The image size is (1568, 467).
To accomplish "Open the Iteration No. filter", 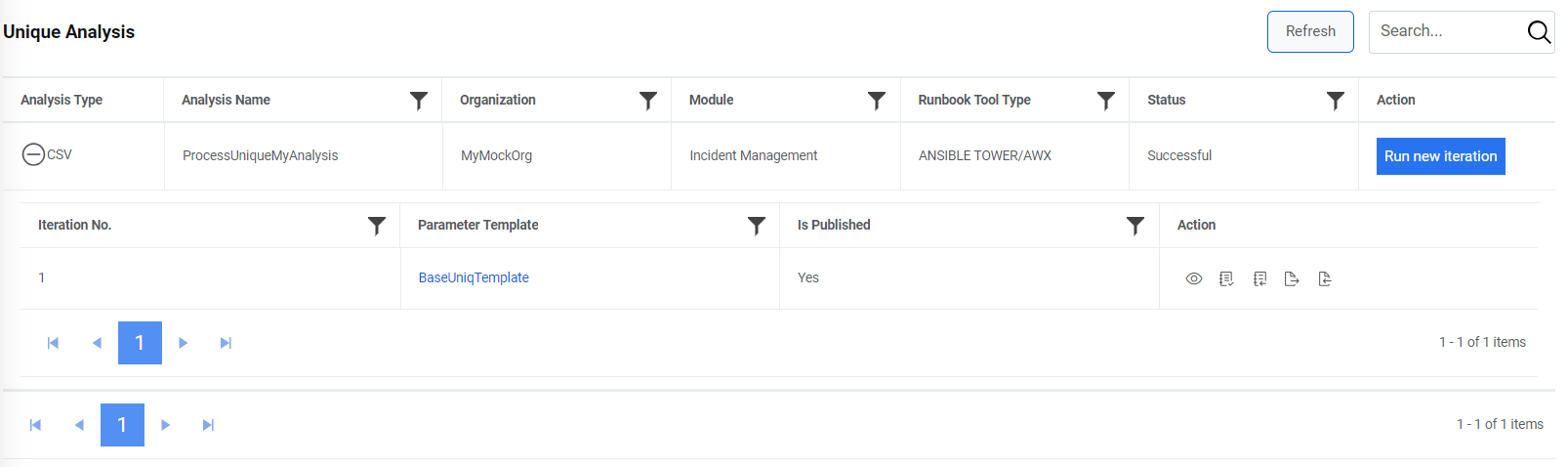I will point(376,226).
